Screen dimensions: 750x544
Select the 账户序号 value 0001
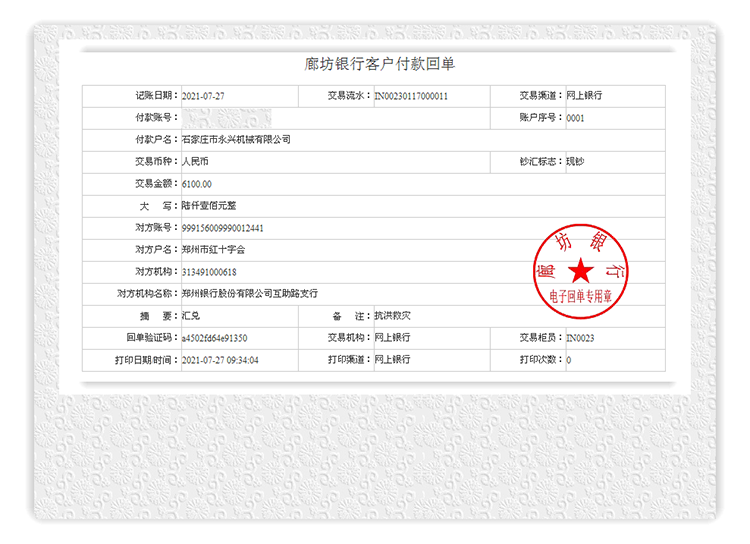(575, 118)
